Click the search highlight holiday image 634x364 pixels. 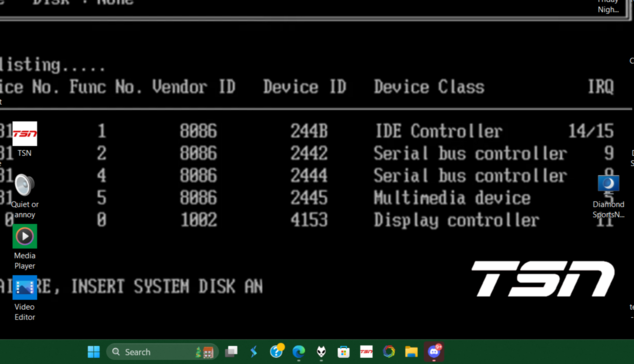pyautogui.click(x=205, y=352)
